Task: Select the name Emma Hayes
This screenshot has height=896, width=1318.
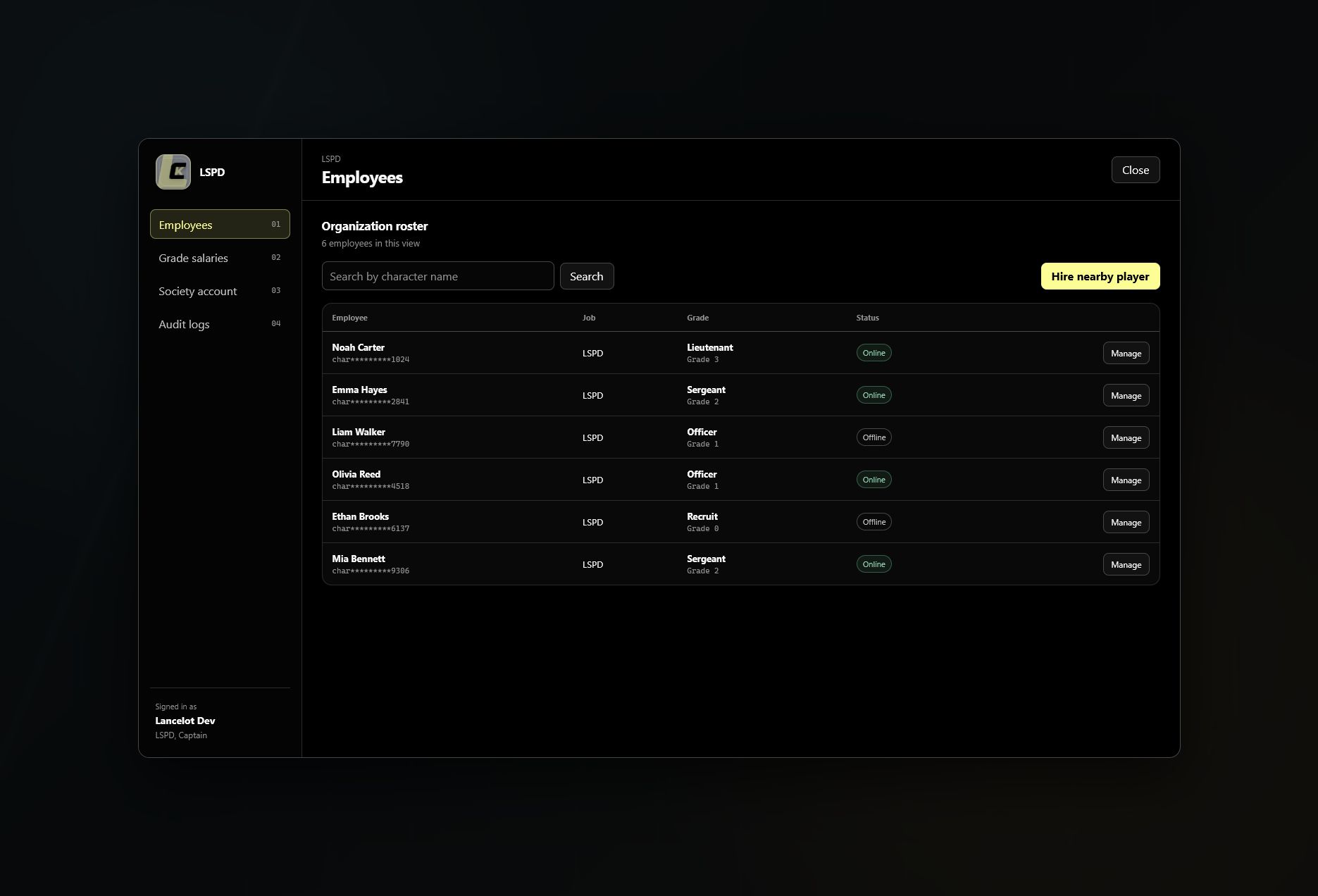Action: coord(359,390)
